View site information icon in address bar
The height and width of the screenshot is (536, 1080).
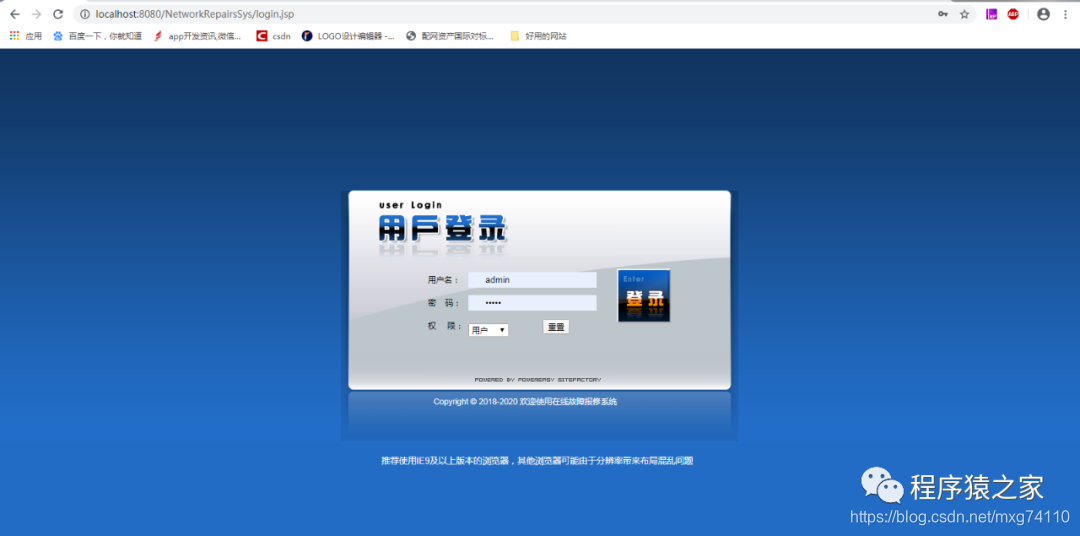click(85, 14)
